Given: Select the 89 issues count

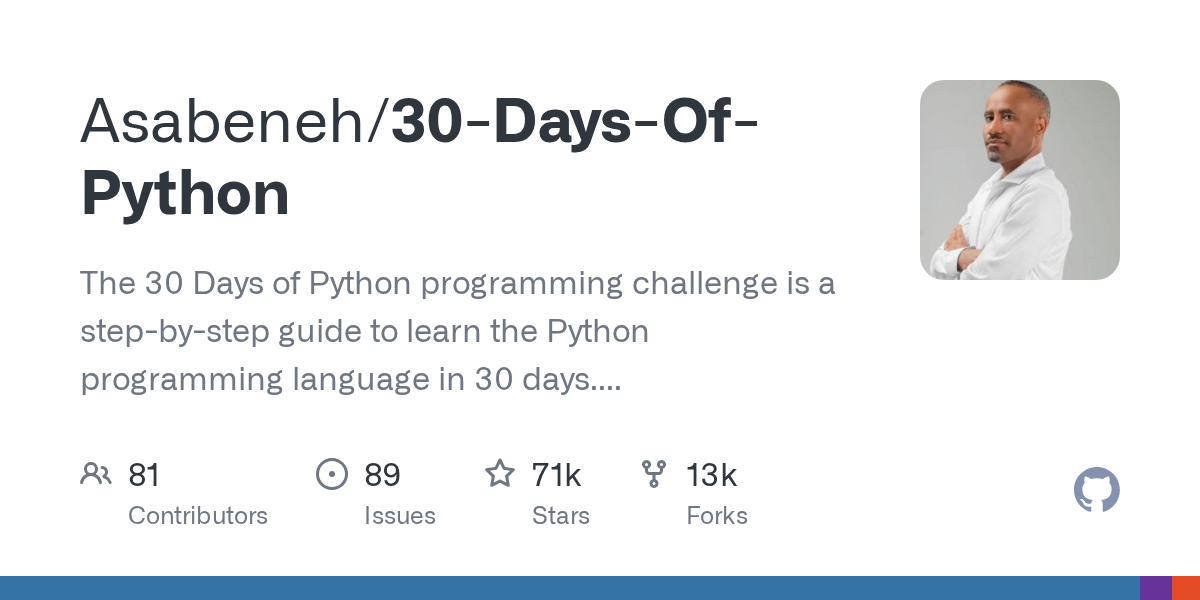Looking at the screenshot, I should pyautogui.click(x=382, y=475).
